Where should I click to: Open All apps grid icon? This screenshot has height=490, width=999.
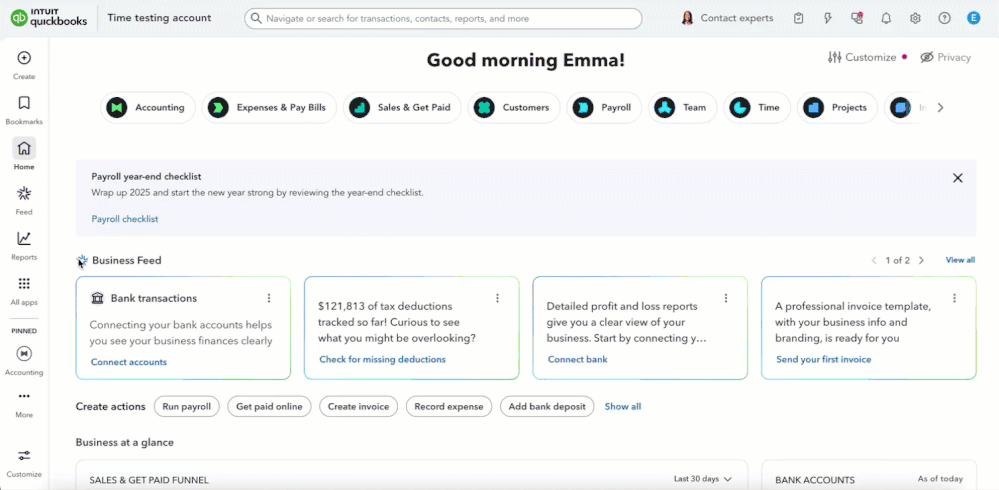[24, 284]
